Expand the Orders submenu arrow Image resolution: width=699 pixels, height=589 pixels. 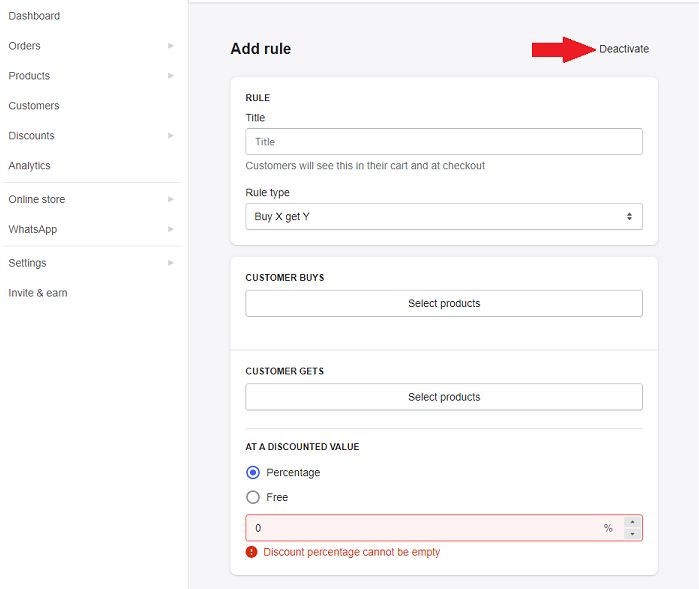[x=170, y=45]
